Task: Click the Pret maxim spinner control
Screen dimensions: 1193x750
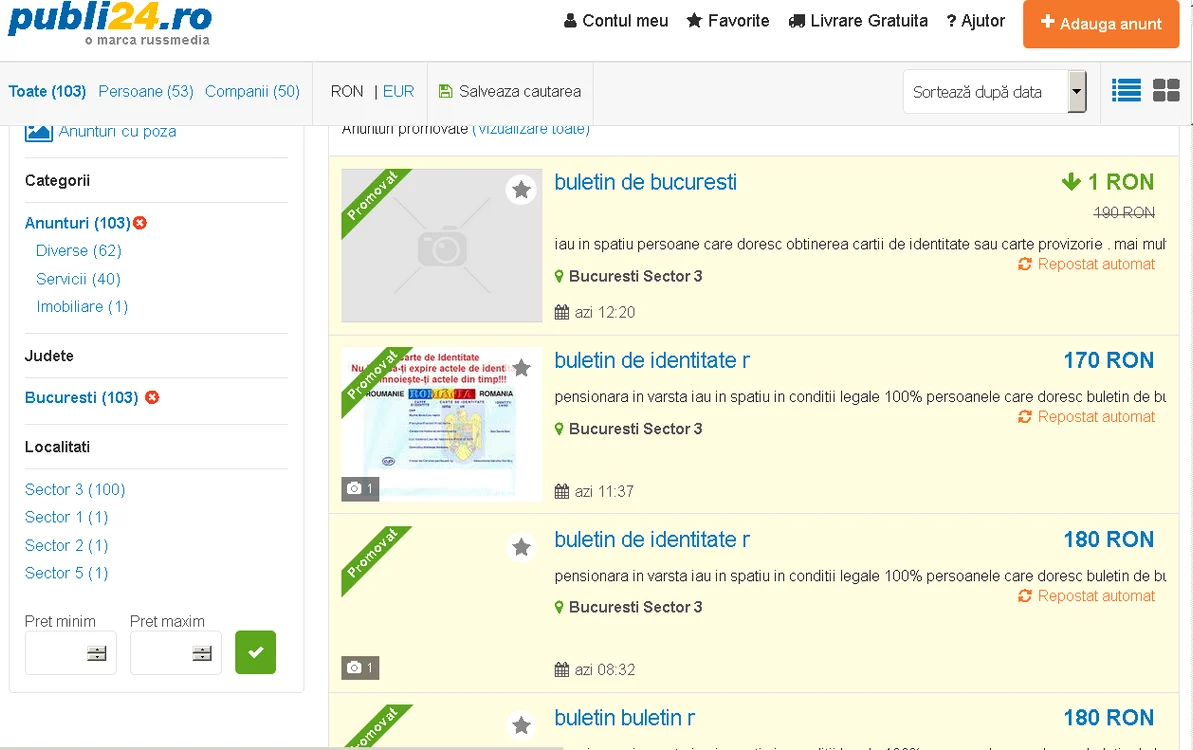Action: pos(202,653)
